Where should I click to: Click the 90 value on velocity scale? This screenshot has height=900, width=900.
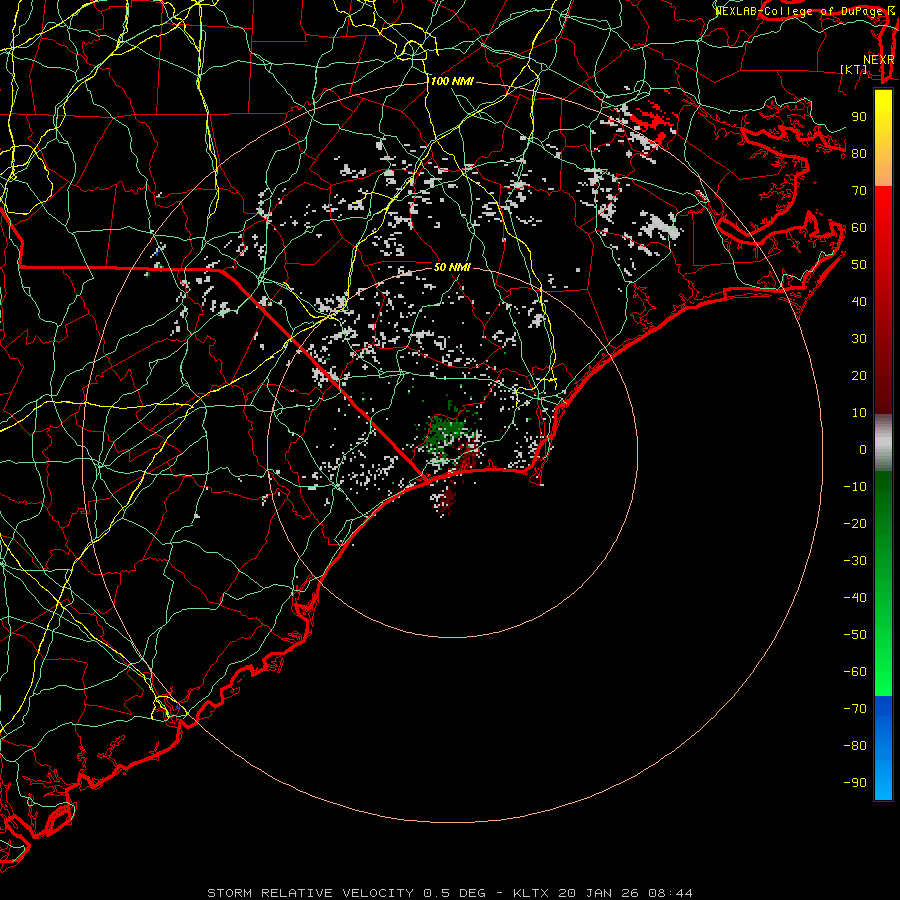[859, 117]
